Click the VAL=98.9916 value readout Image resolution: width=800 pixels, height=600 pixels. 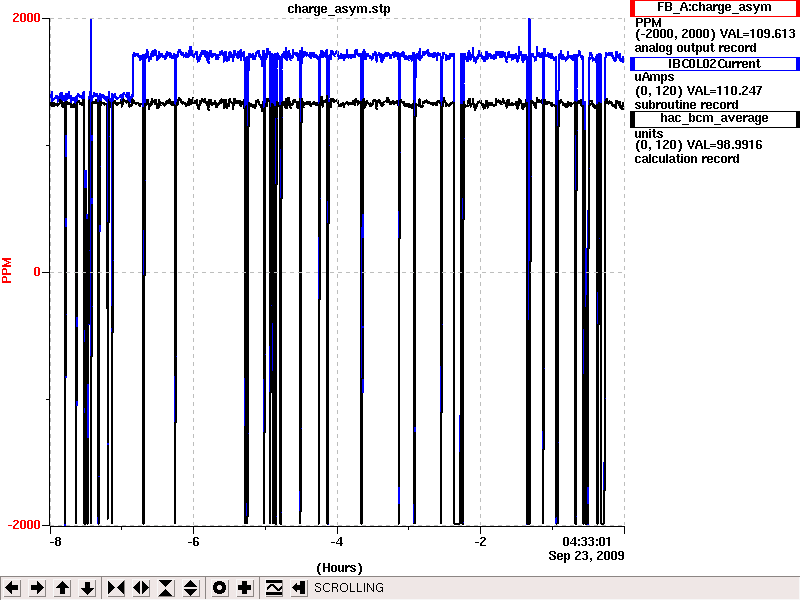tap(724, 145)
